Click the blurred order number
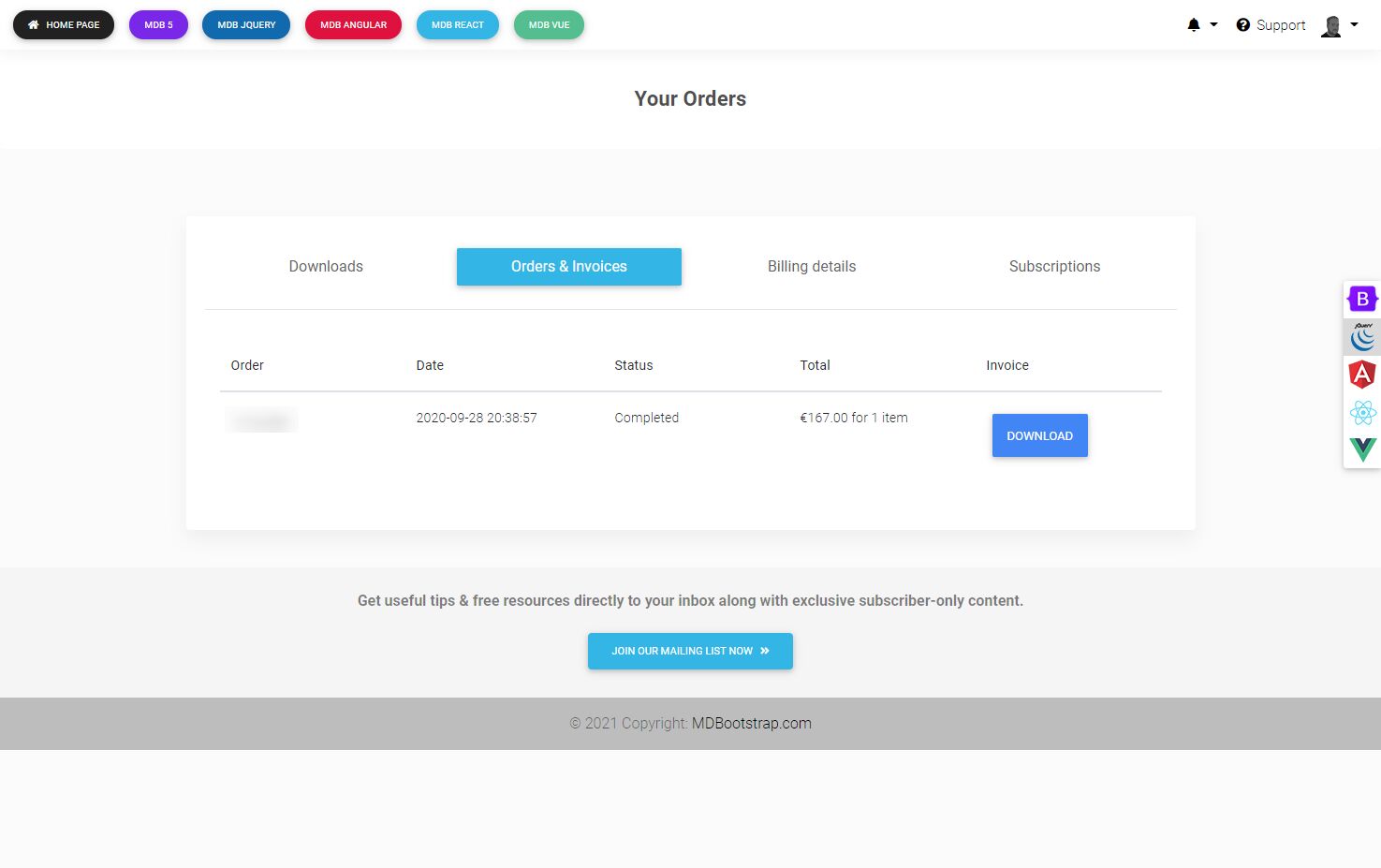The width and height of the screenshot is (1381, 868). coord(261,420)
